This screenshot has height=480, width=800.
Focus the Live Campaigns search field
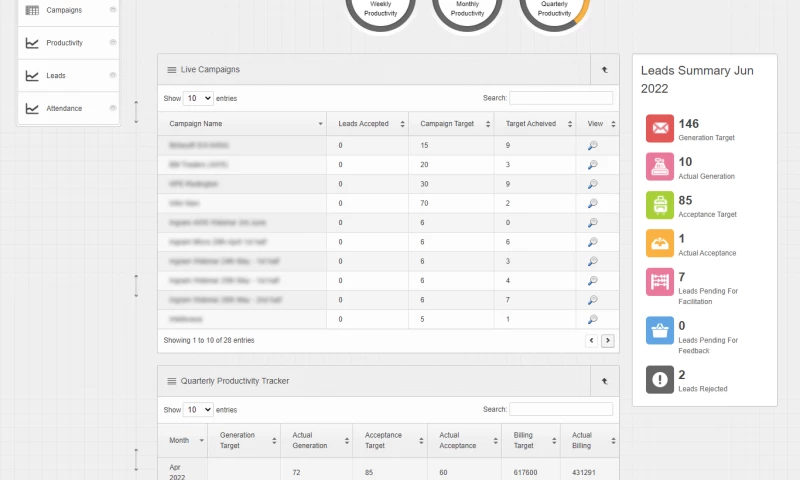point(561,98)
